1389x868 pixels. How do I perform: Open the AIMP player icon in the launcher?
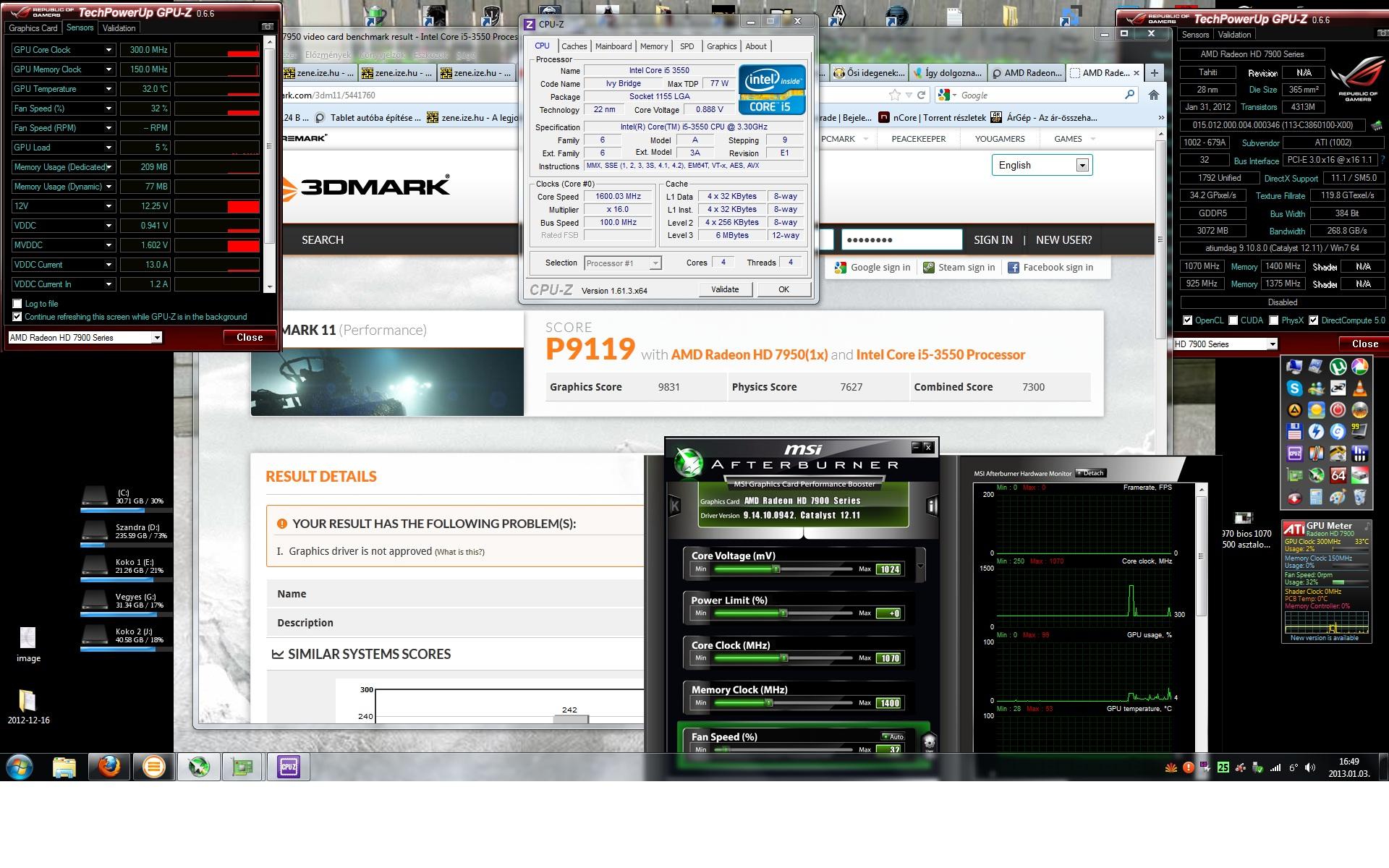click(x=1294, y=409)
